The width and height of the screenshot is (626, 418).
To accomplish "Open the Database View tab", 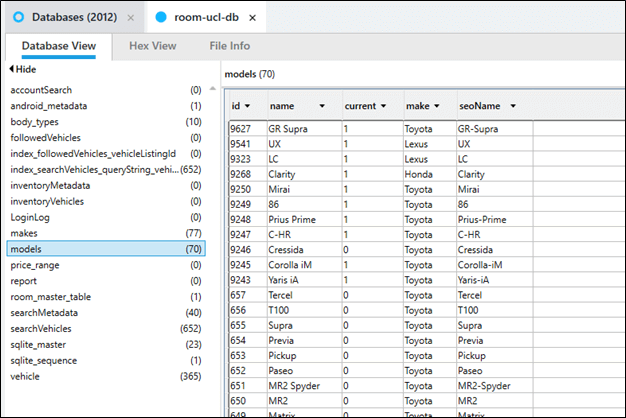I will tap(59, 46).
